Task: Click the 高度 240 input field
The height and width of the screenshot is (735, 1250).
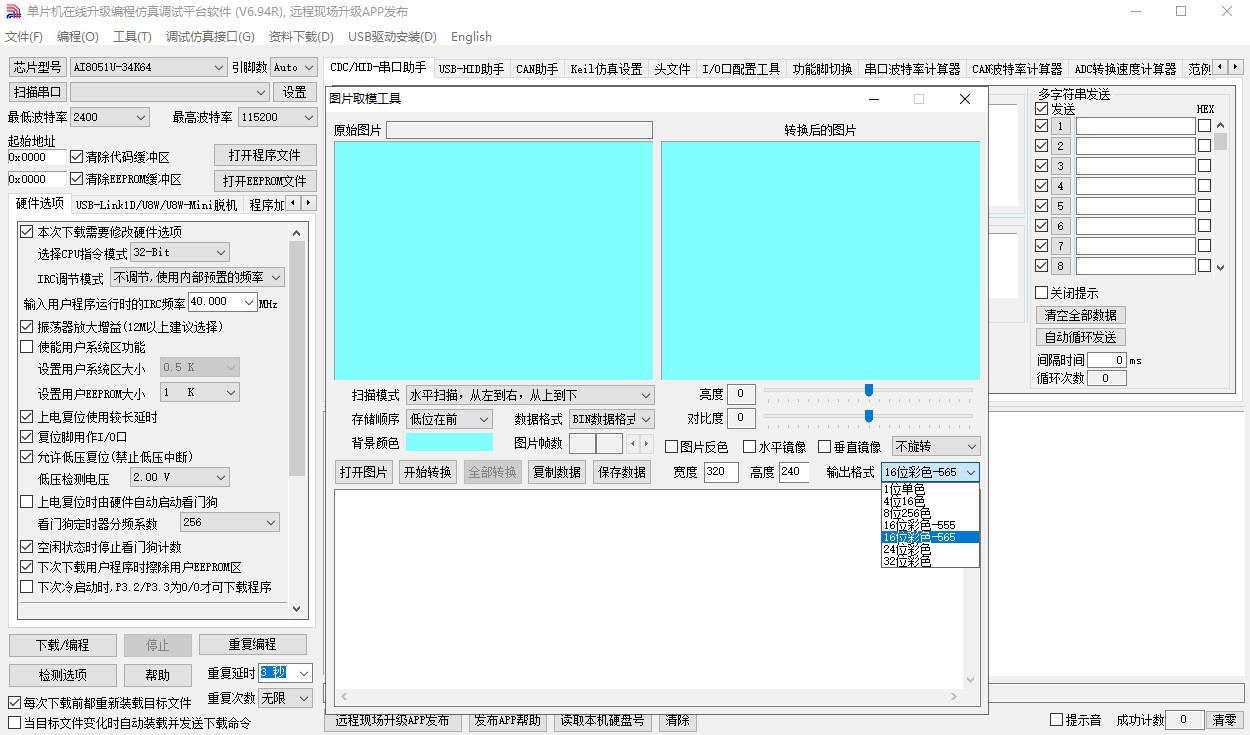Action: [794, 472]
